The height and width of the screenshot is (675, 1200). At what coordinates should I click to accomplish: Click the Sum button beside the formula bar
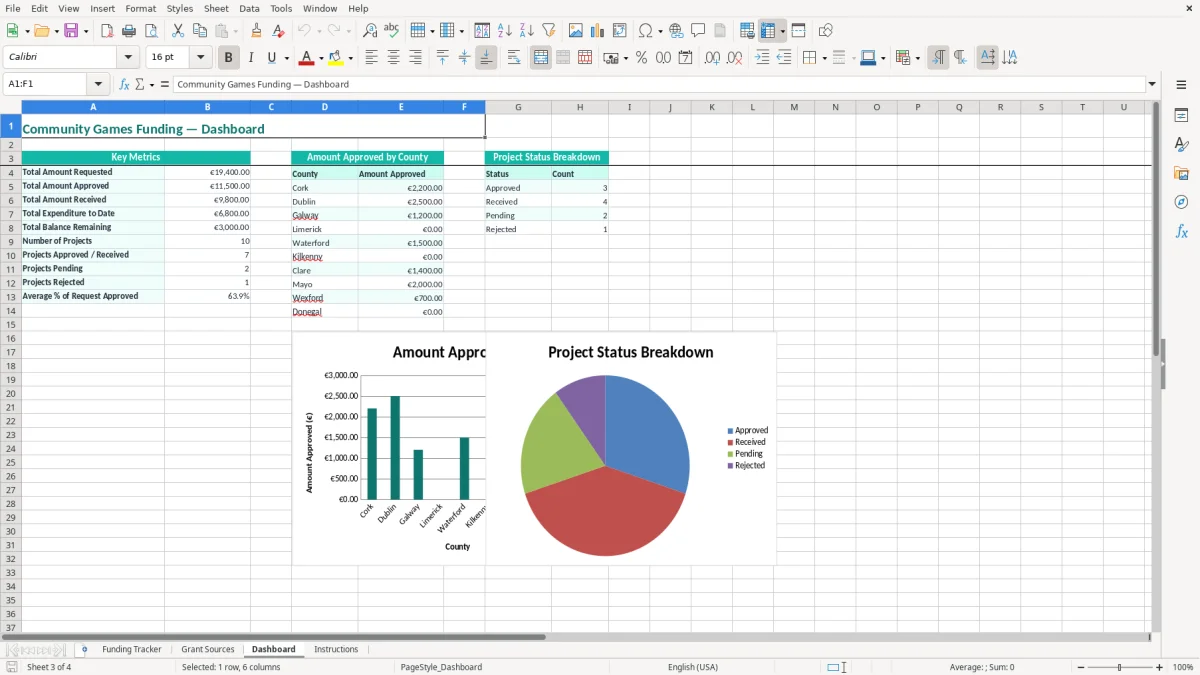tap(140, 84)
